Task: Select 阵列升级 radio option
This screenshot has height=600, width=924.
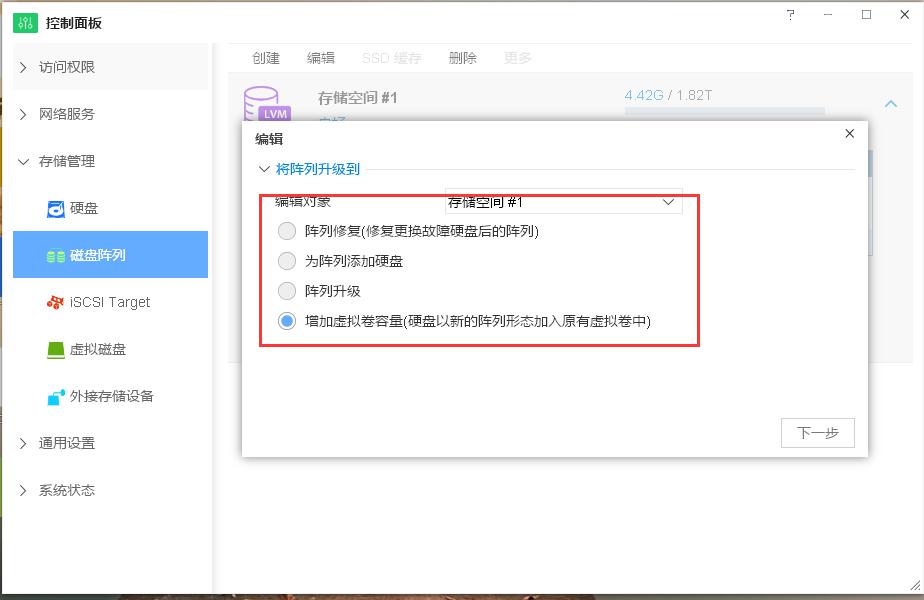Action: click(x=287, y=291)
